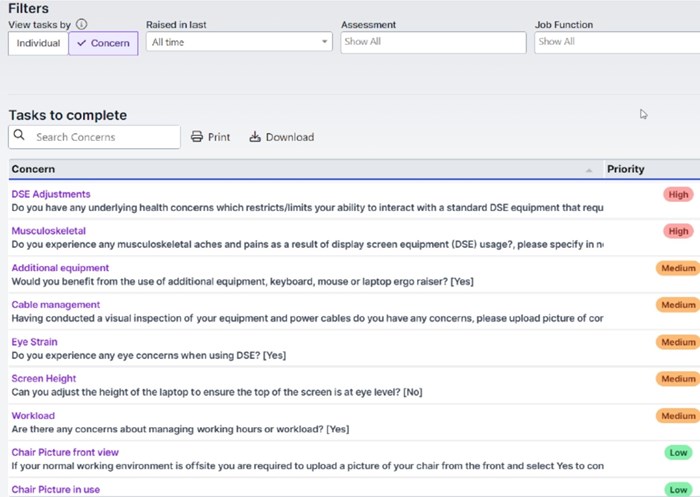
Task: Open the Musculoskeletal concern
Action: (x=49, y=231)
